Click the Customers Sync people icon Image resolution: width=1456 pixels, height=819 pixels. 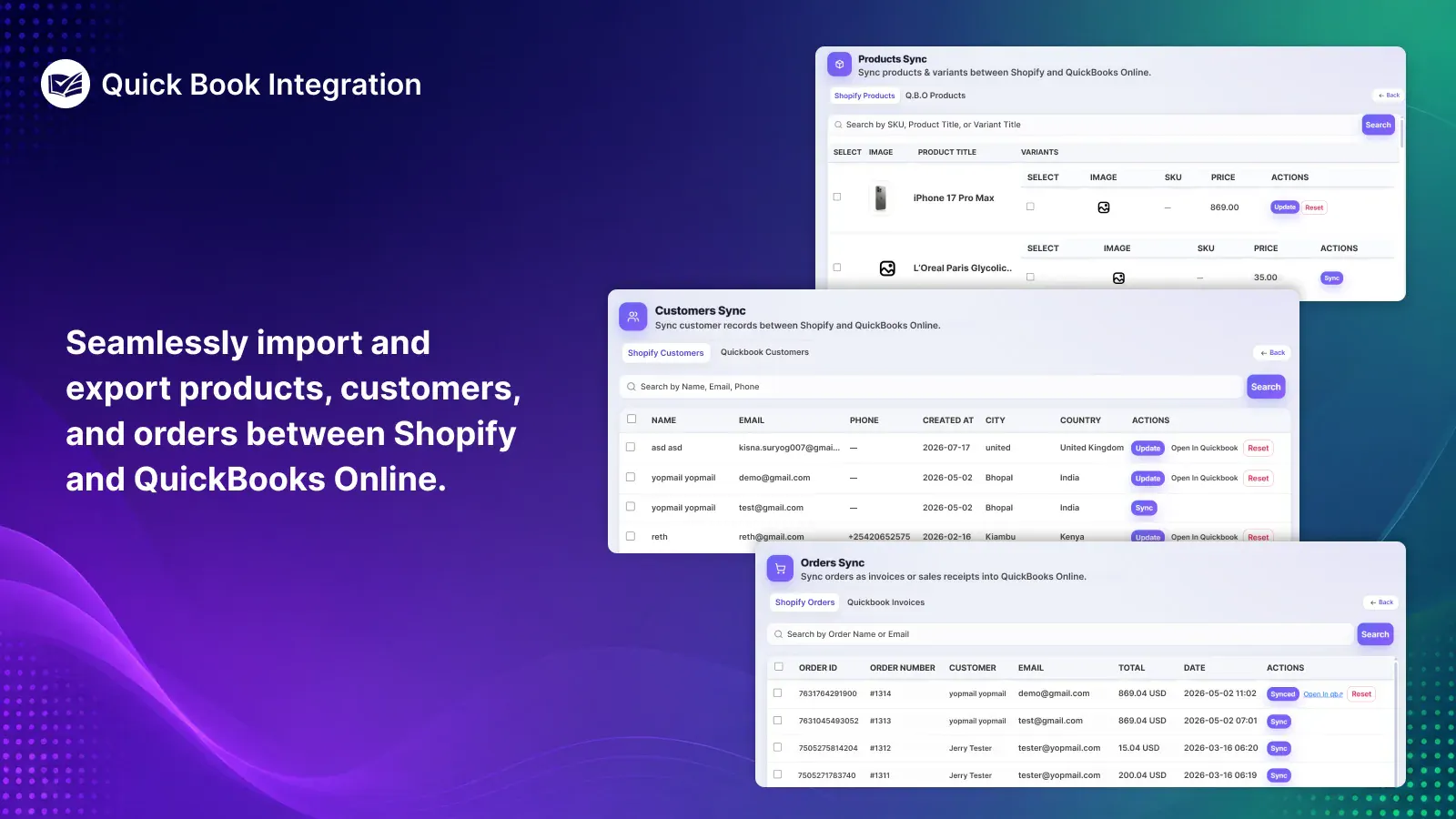pyautogui.click(x=633, y=317)
